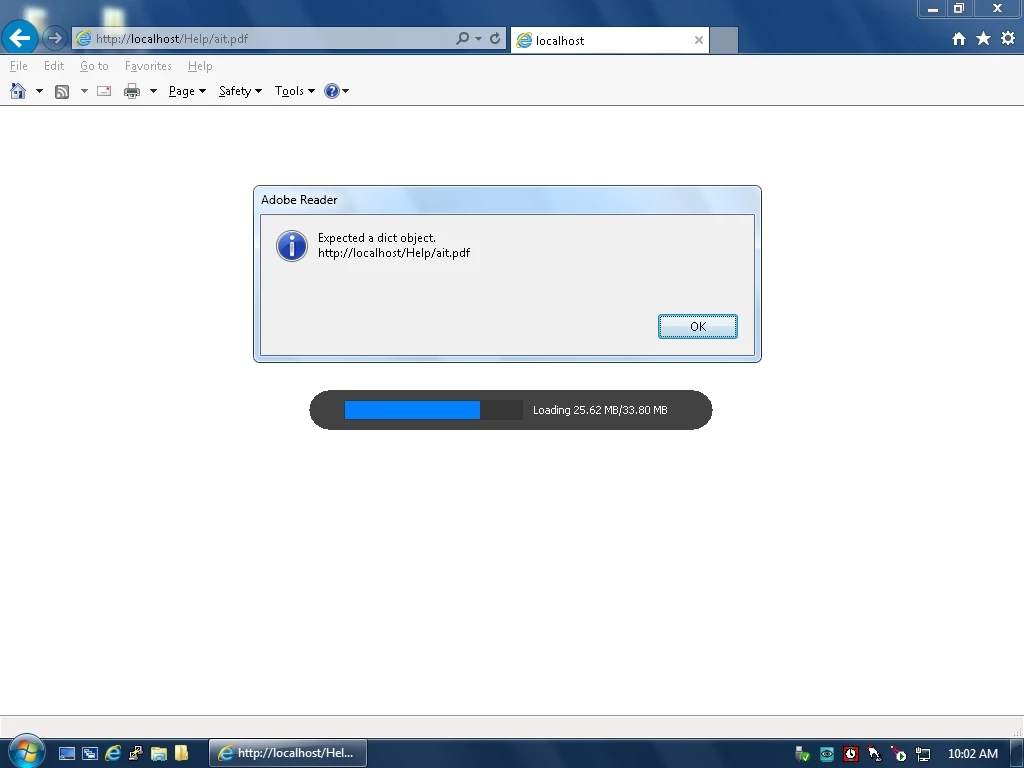Screen dimensions: 1024x768
Task: Click the Show desktop strip beside clock
Action: [x=1017, y=754]
